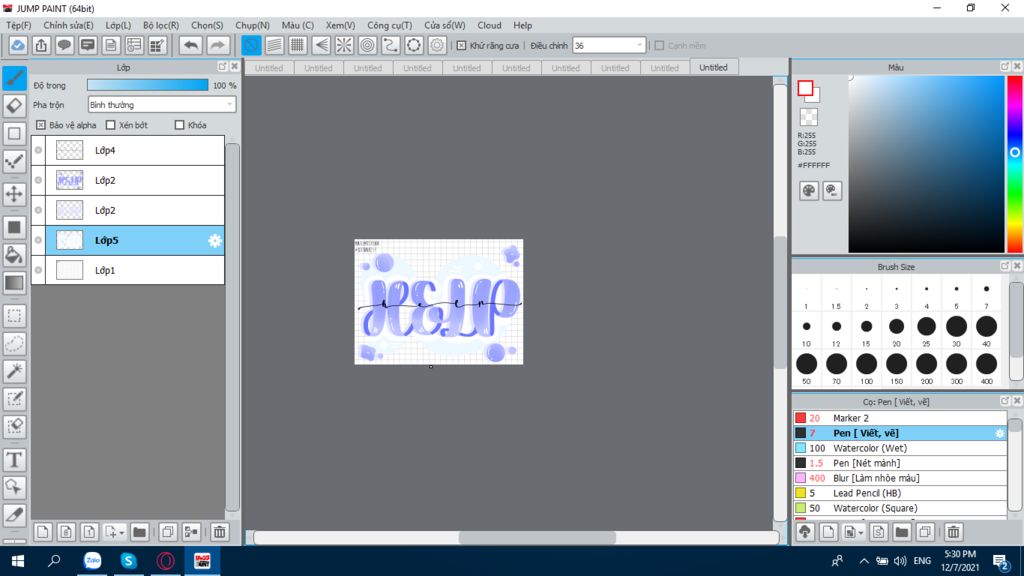Select the Watercolor (Wet) brush

899,448
